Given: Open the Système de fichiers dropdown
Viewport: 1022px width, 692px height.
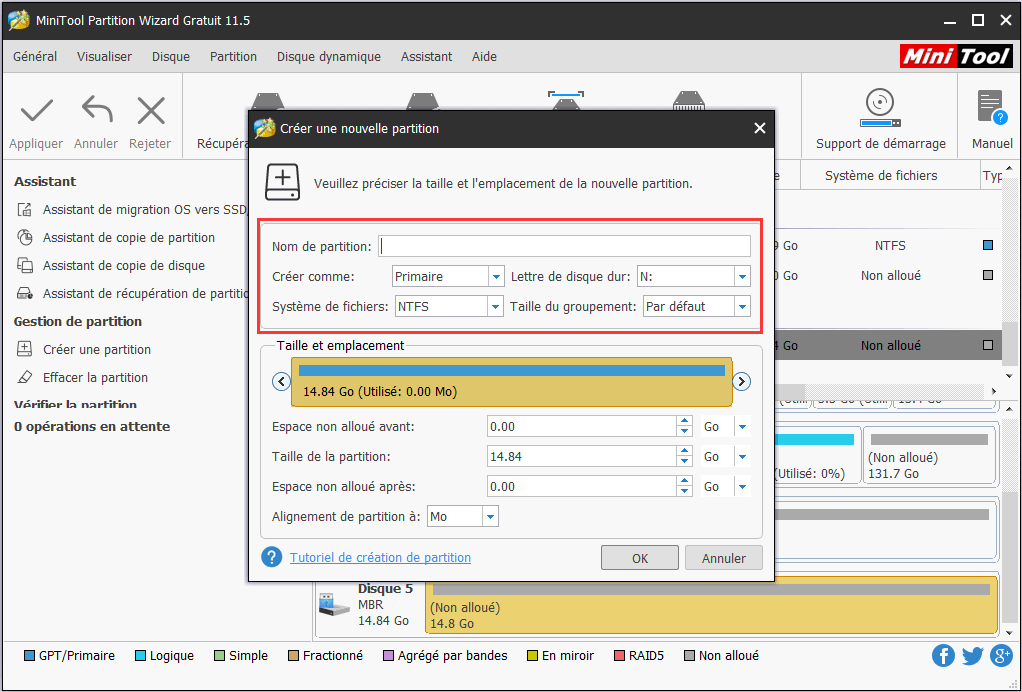Looking at the screenshot, I should click(495, 307).
